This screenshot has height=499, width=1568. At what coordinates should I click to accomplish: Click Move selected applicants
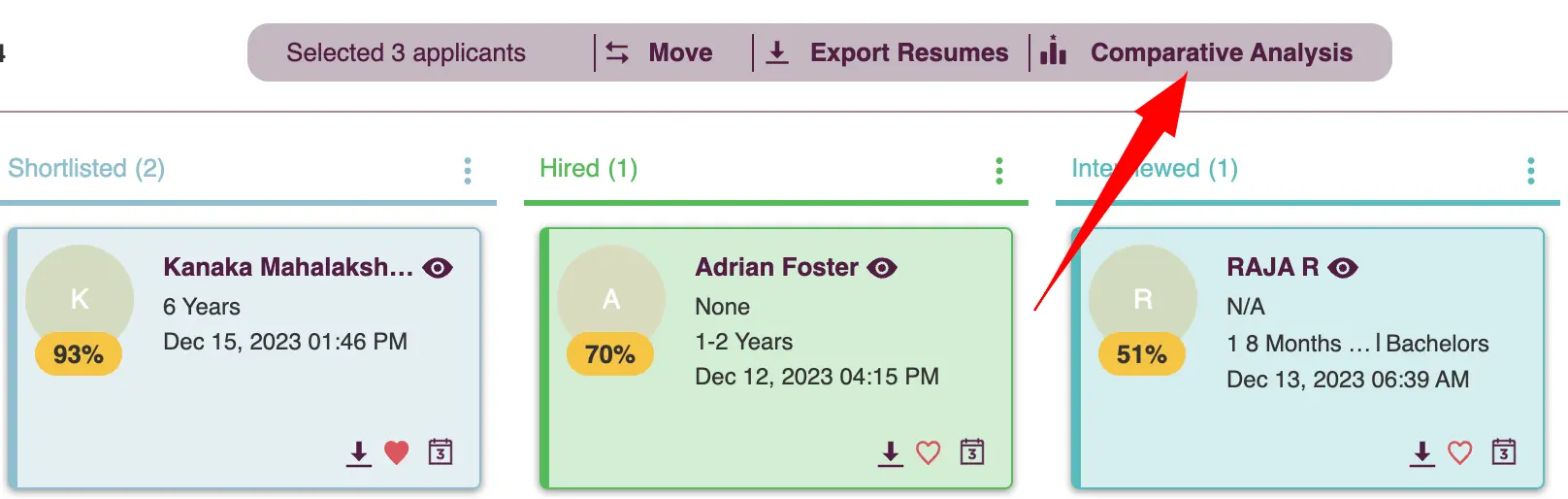[x=660, y=52]
